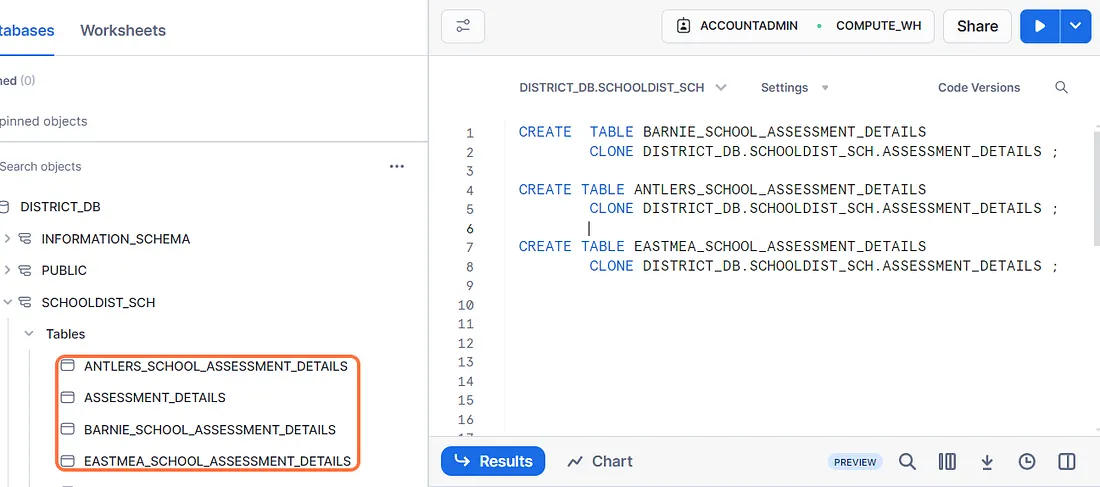Expand the INFORMATION_SCHEMA schema node
Image resolution: width=1100 pixels, height=487 pixels.
(x=8, y=239)
